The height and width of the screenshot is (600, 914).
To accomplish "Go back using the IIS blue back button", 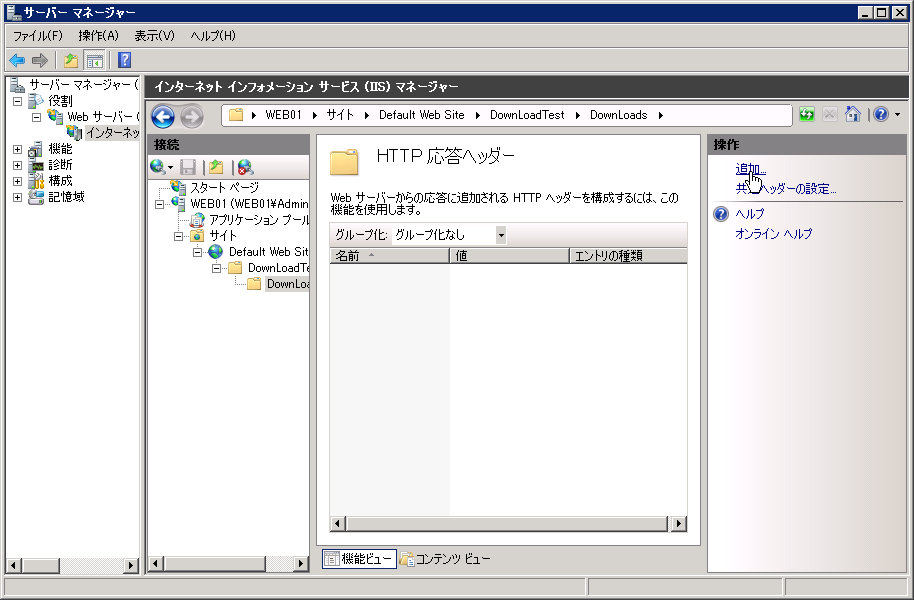I will 163,116.
